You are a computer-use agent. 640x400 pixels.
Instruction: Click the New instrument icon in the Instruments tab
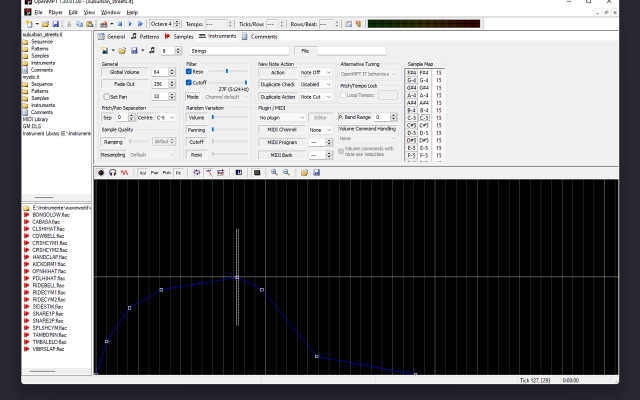[105, 51]
